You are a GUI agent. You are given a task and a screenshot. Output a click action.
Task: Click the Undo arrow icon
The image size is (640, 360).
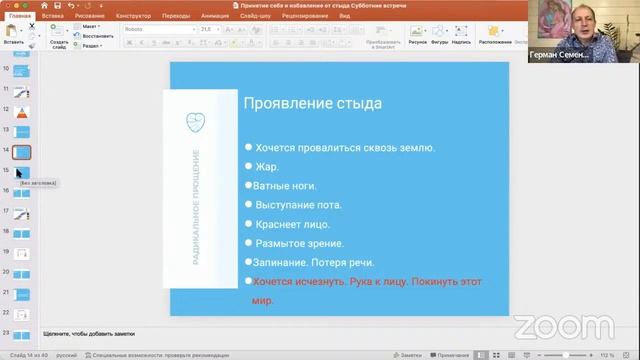(x=71, y=6)
